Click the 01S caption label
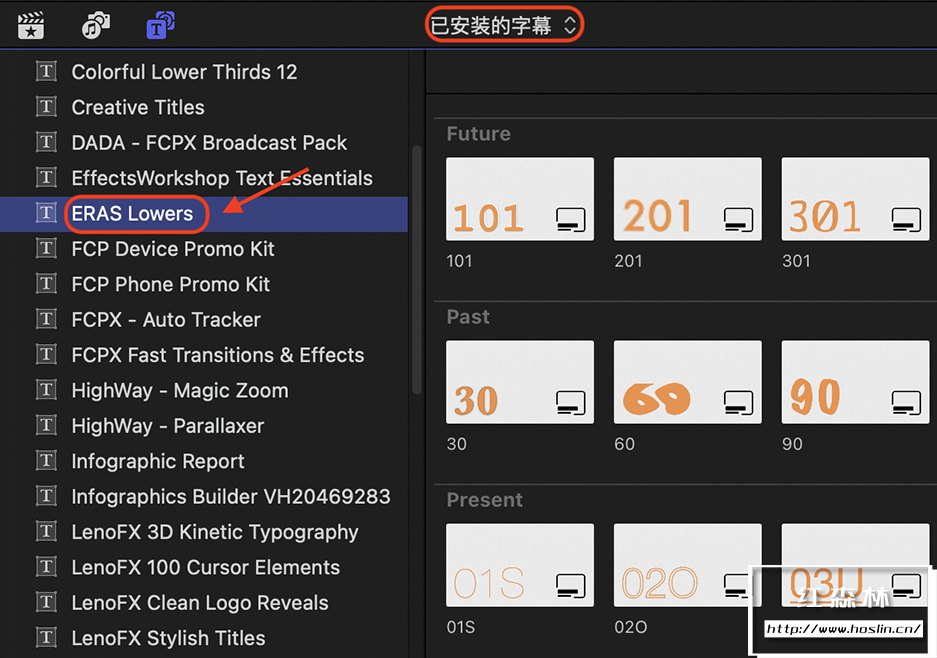The width and height of the screenshot is (937, 658). (461, 628)
